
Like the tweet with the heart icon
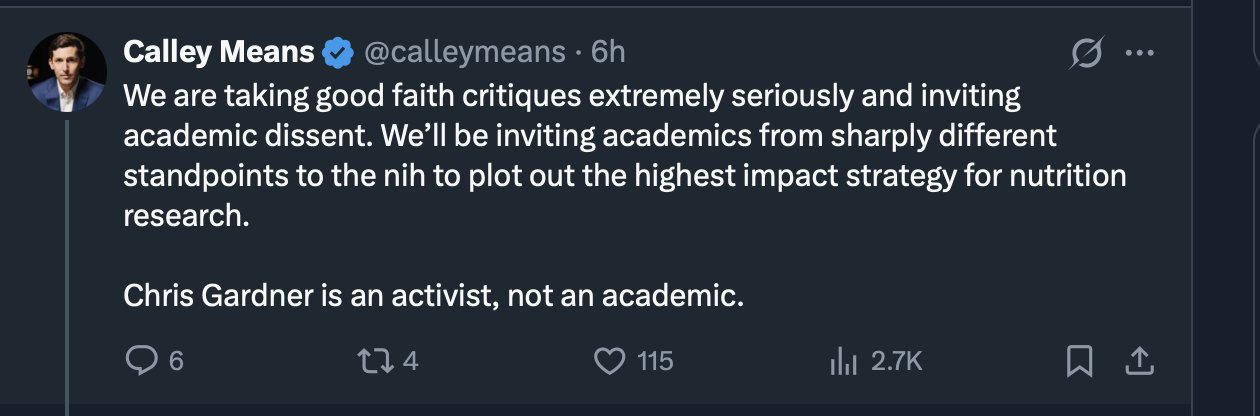(x=609, y=361)
